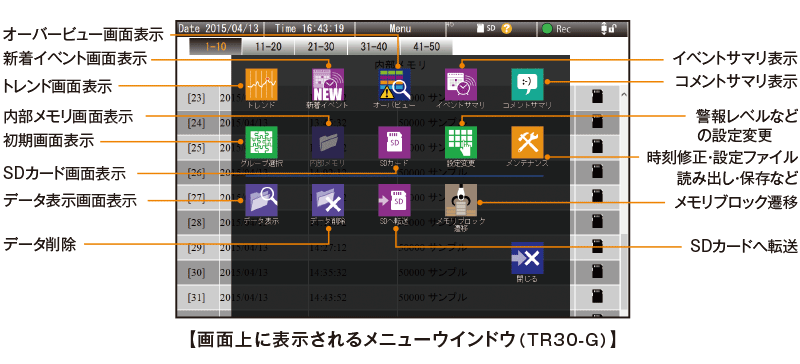Click the time 14:43:52 cell
The height and width of the screenshot is (364, 800).
click(x=328, y=297)
